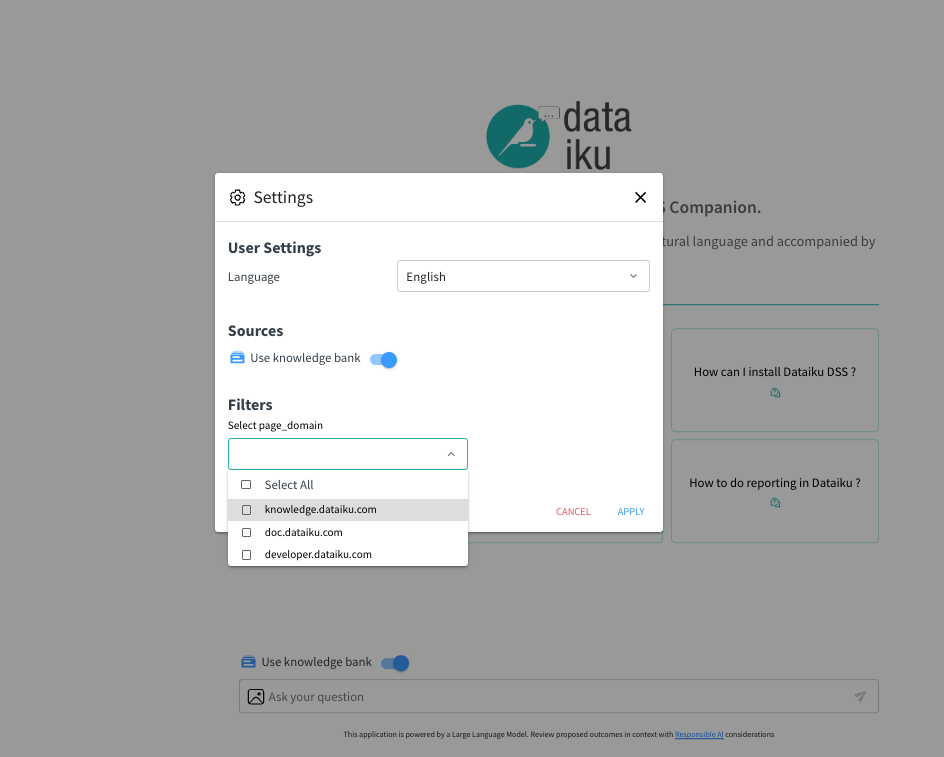Click the Settings gear icon in dialog header
Viewport: 944px width, 757px height.
tap(238, 198)
